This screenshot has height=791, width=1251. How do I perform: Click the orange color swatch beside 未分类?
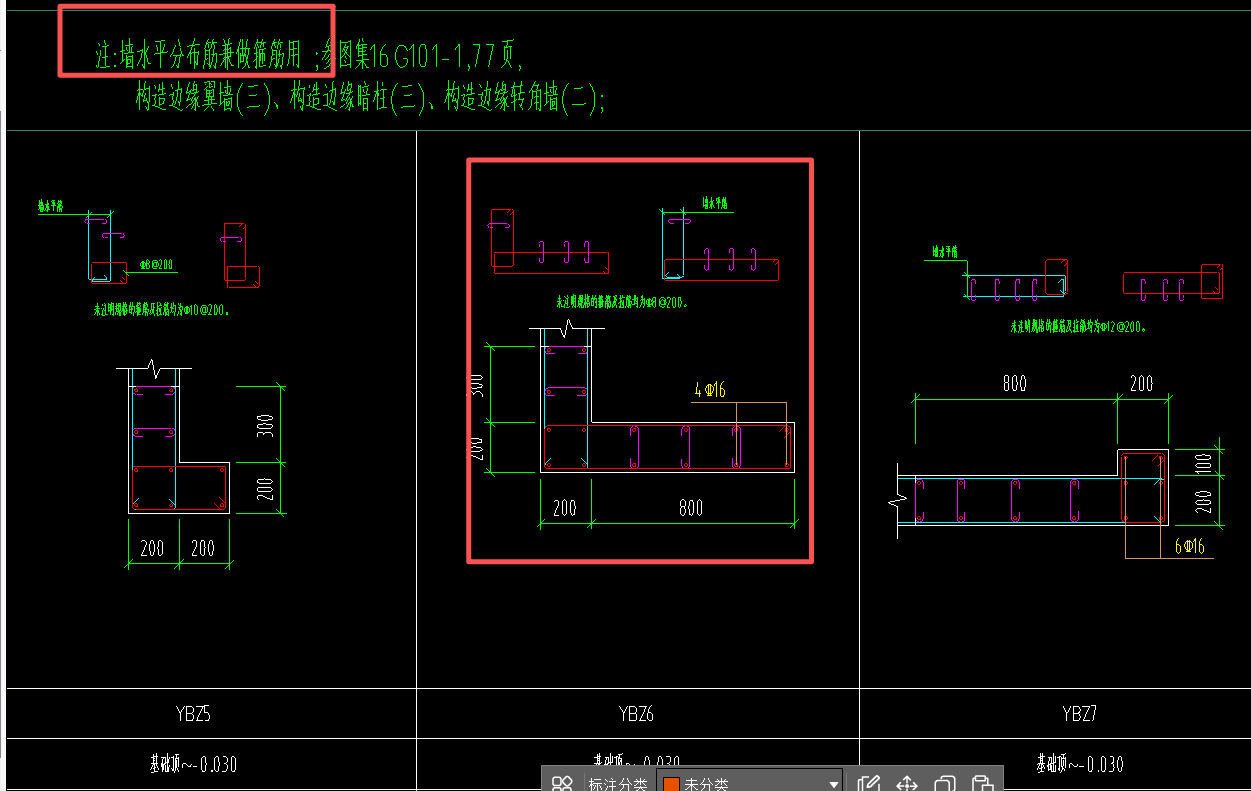click(672, 785)
